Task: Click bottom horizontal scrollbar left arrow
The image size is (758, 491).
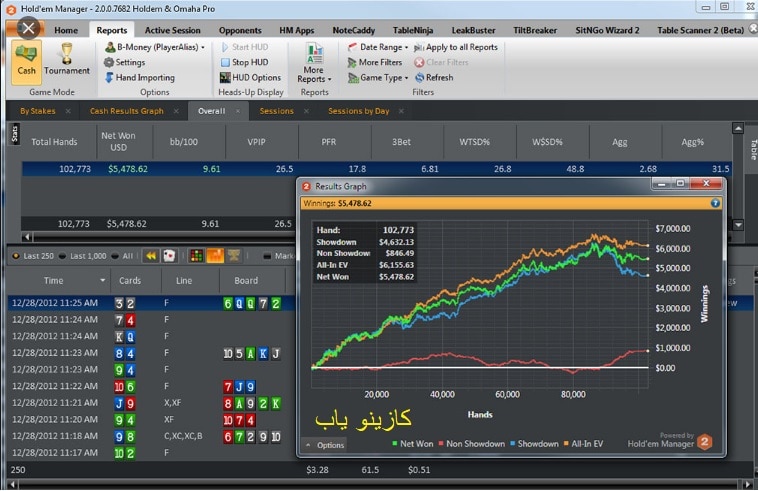Action: coord(14,484)
